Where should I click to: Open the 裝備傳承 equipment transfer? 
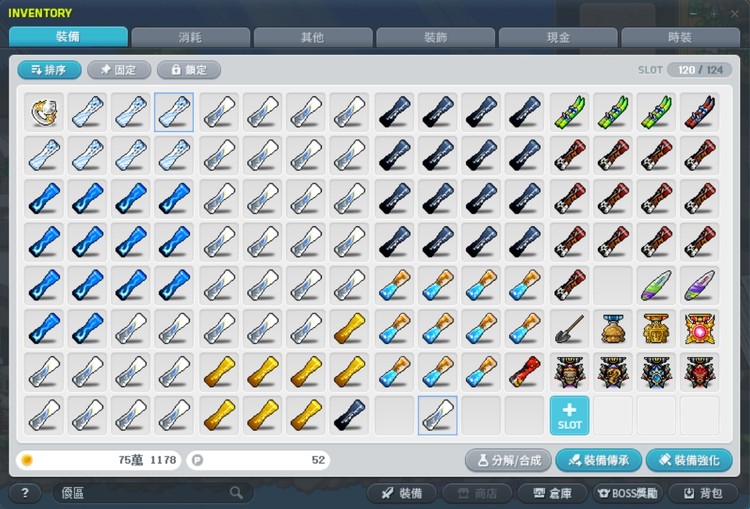pos(598,460)
